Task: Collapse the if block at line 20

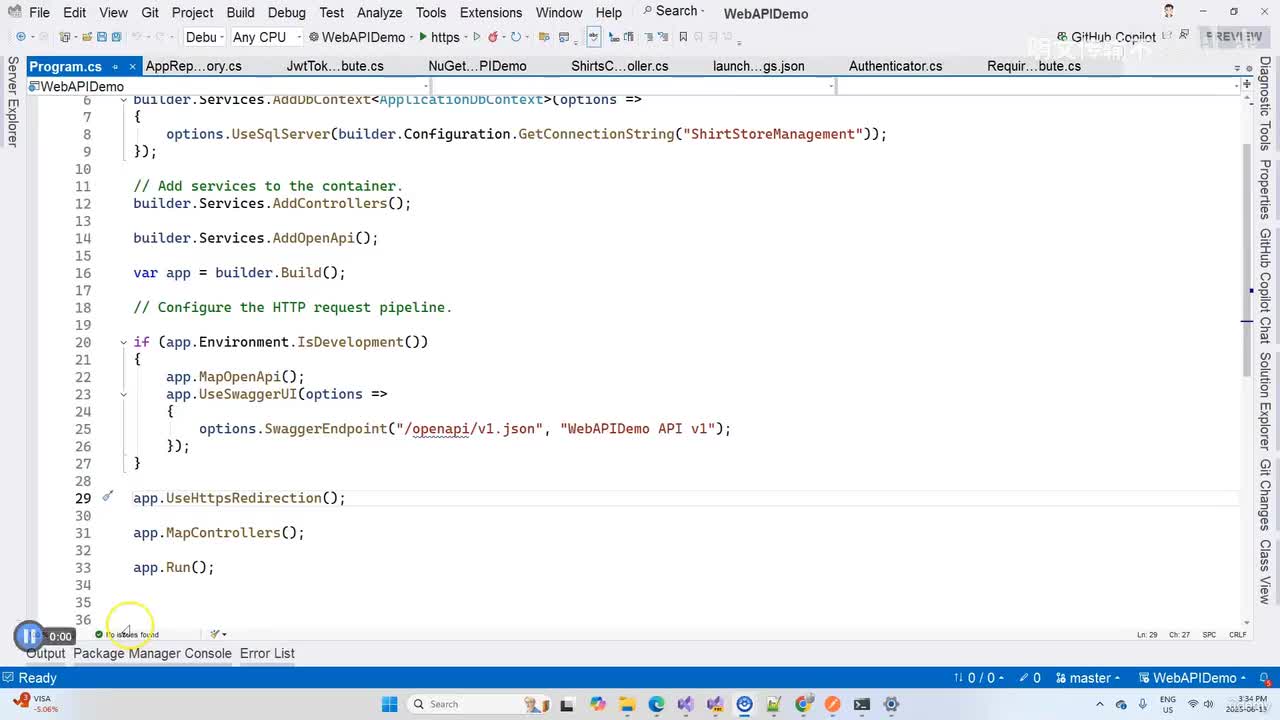Action: [123, 342]
